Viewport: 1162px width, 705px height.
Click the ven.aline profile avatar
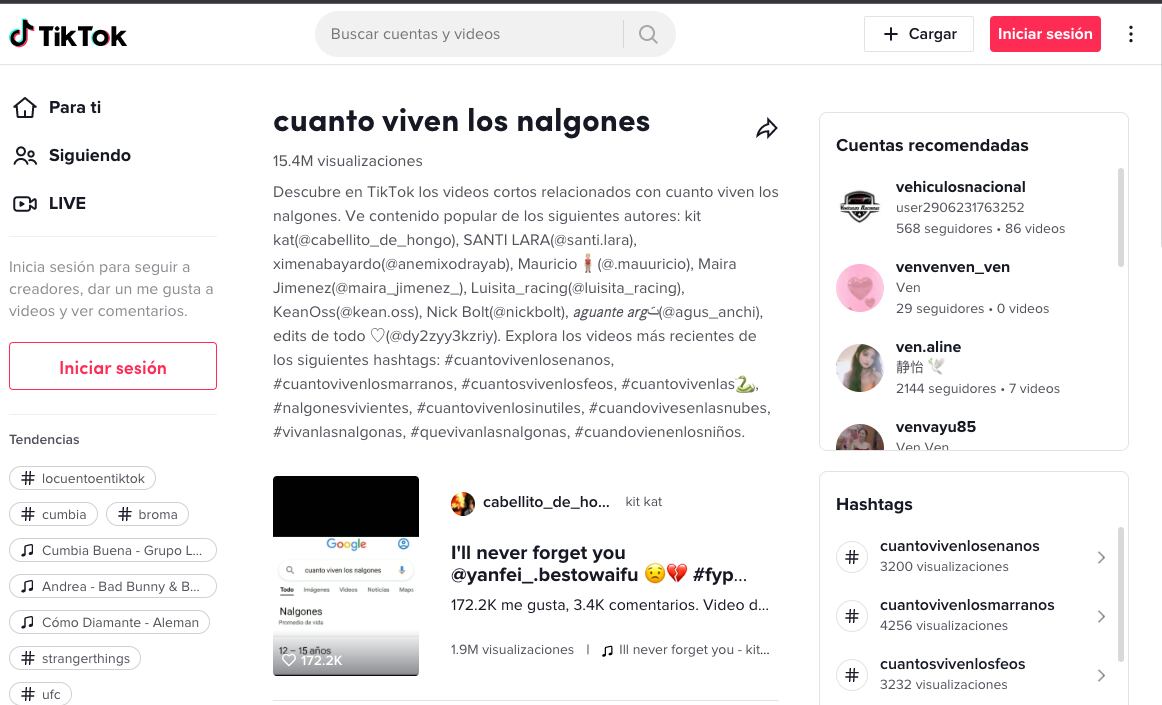click(859, 368)
